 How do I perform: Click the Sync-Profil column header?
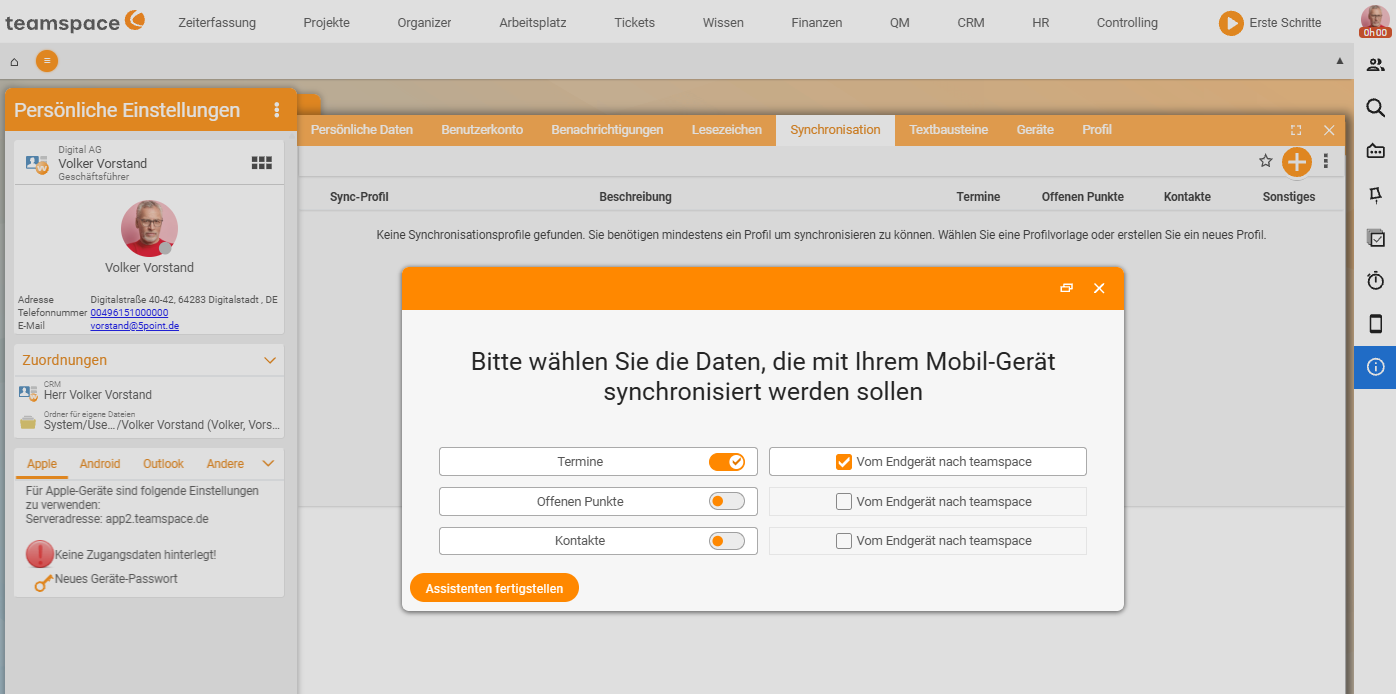[x=359, y=197]
